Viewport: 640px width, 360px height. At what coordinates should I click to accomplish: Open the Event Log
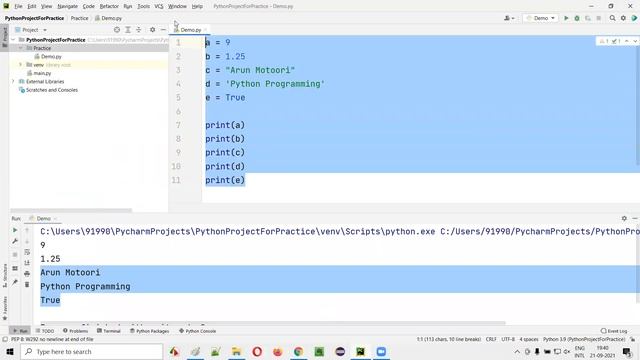pyautogui.click(x=614, y=331)
